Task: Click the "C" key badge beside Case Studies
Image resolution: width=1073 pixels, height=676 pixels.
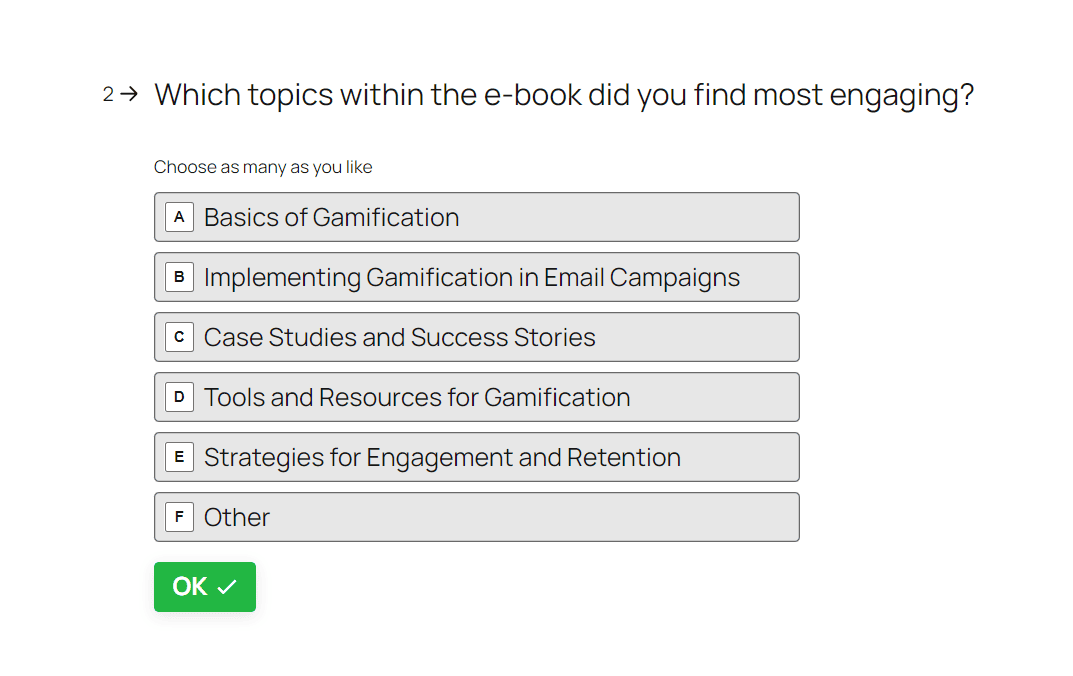Action: click(x=179, y=337)
